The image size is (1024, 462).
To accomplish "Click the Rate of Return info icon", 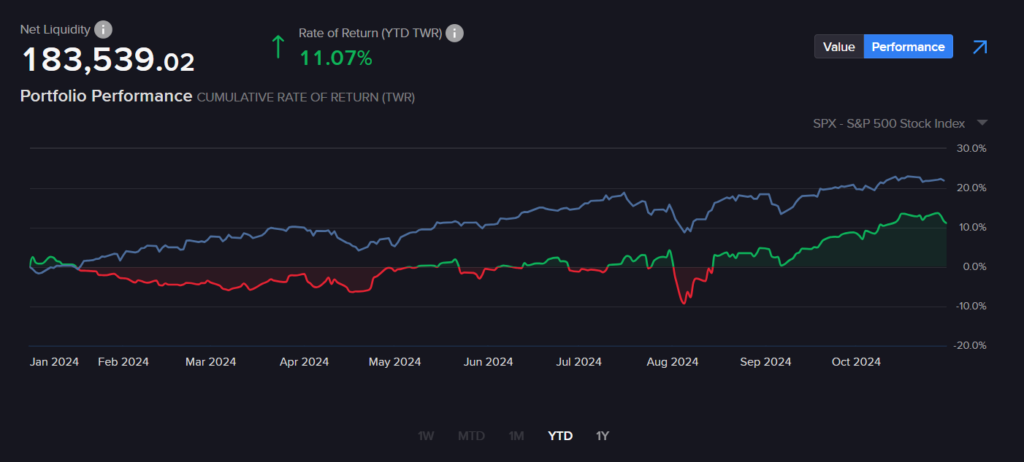I will pyautogui.click(x=455, y=33).
